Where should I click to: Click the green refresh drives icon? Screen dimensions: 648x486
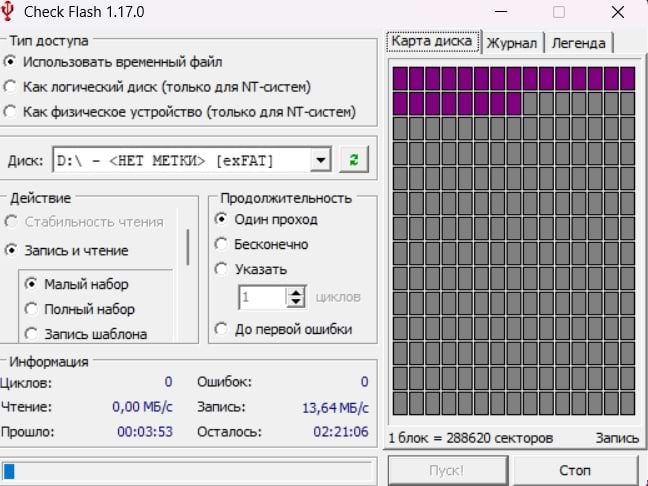pos(354,160)
